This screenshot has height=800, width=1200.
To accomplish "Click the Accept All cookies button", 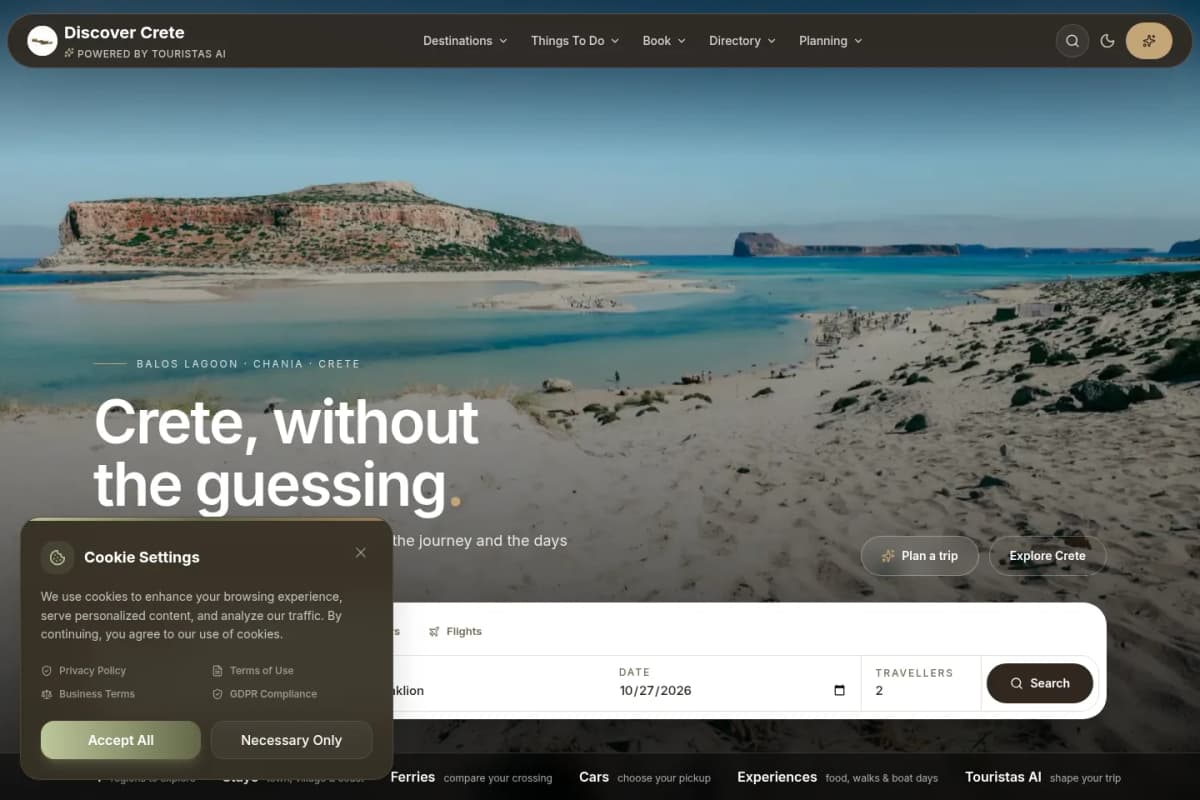I will coord(121,740).
